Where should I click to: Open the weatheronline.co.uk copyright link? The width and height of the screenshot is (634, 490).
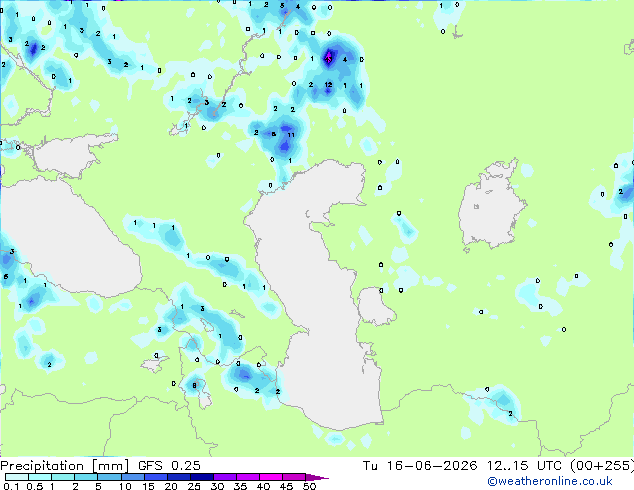[550, 481]
